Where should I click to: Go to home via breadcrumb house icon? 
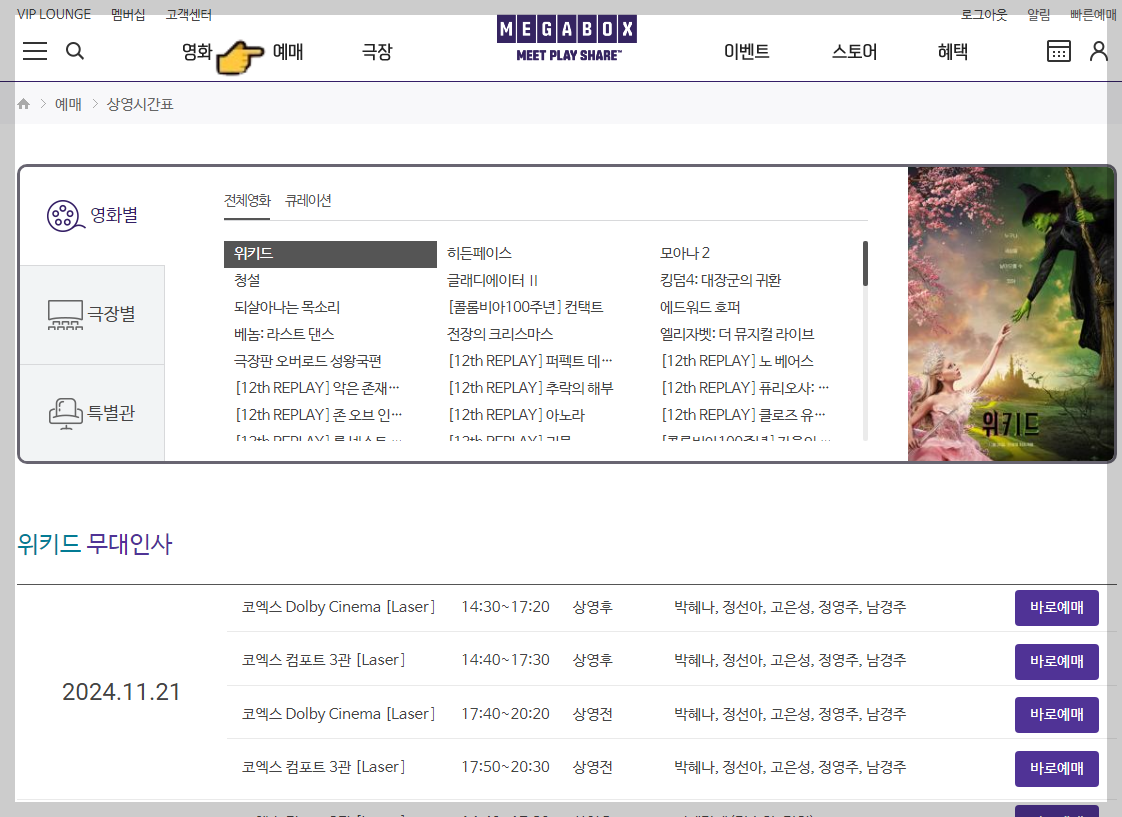coord(24,104)
